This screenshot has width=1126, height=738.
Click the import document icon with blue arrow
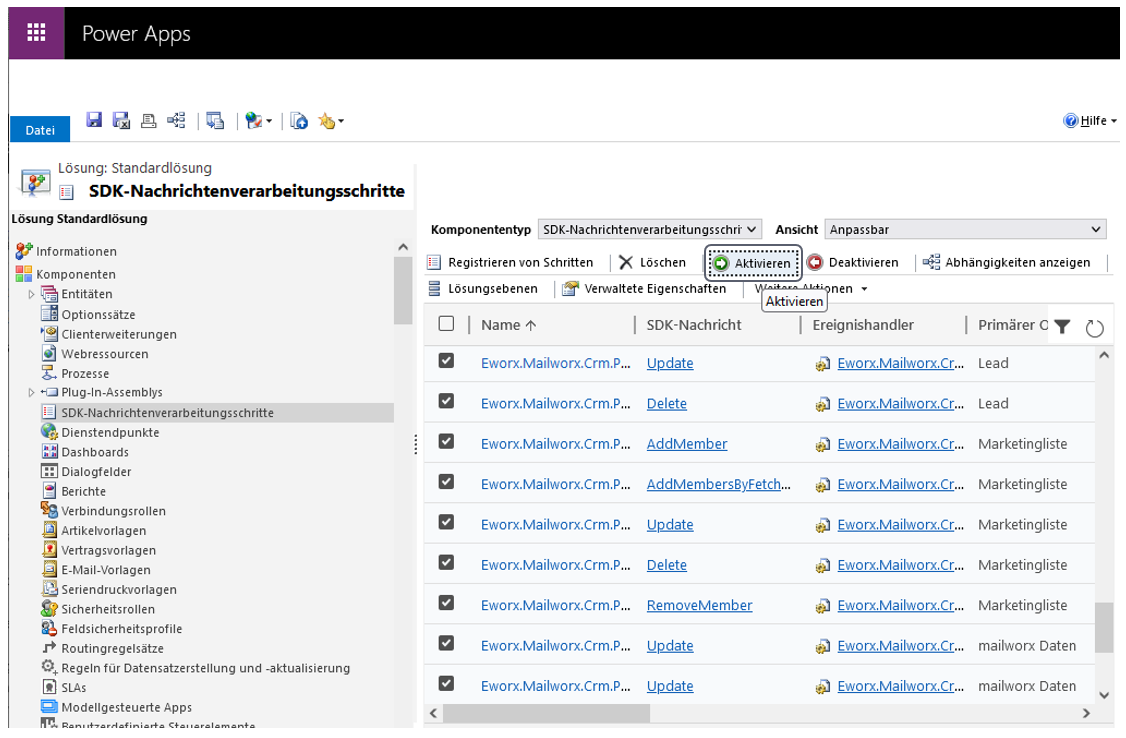(x=299, y=121)
